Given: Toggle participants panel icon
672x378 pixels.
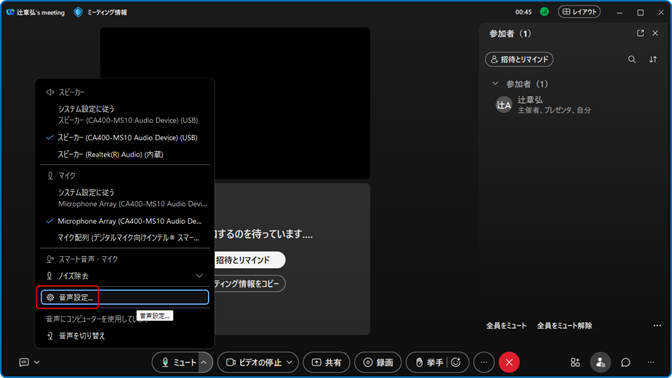Looking at the screenshot, I should tap(600, 363).
